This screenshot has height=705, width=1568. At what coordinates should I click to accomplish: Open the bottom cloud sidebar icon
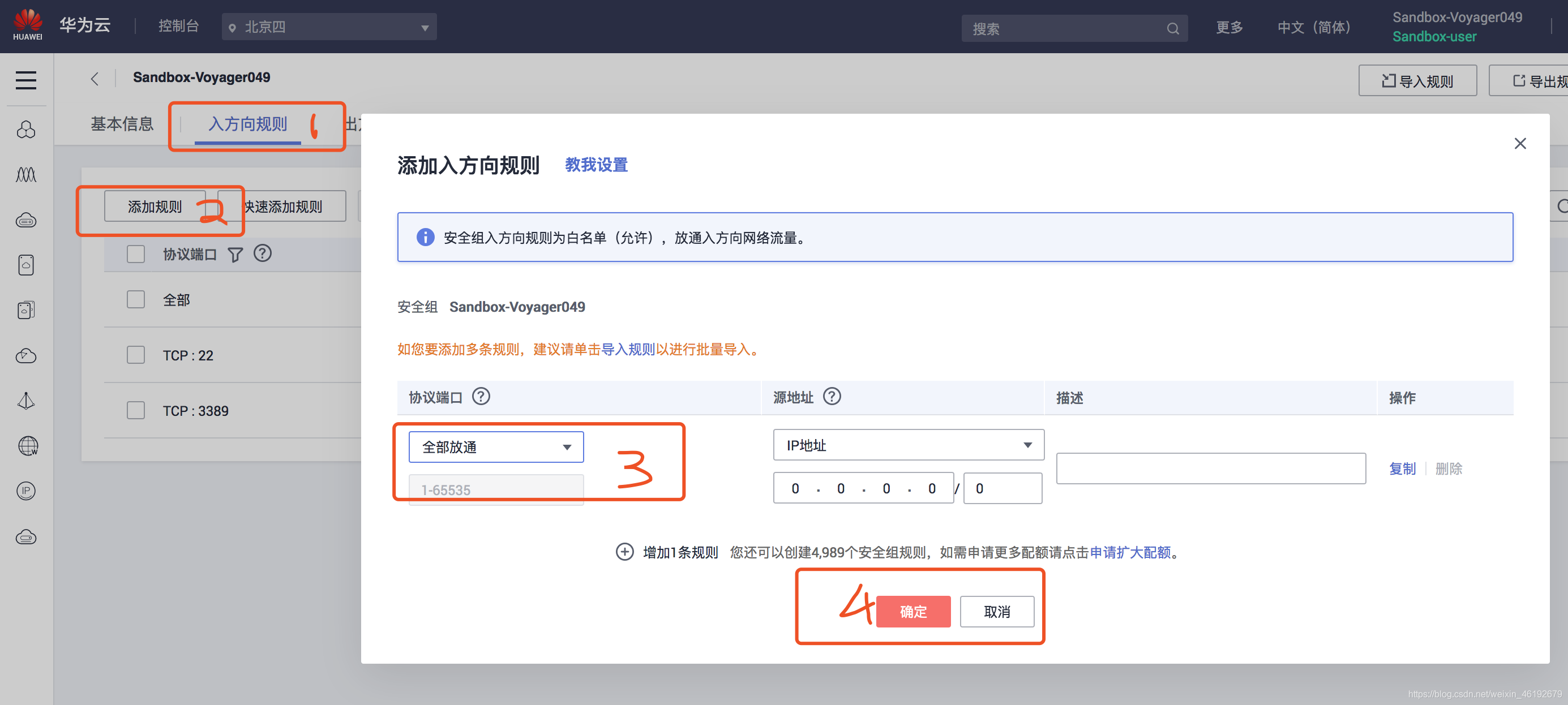point(26,536)
